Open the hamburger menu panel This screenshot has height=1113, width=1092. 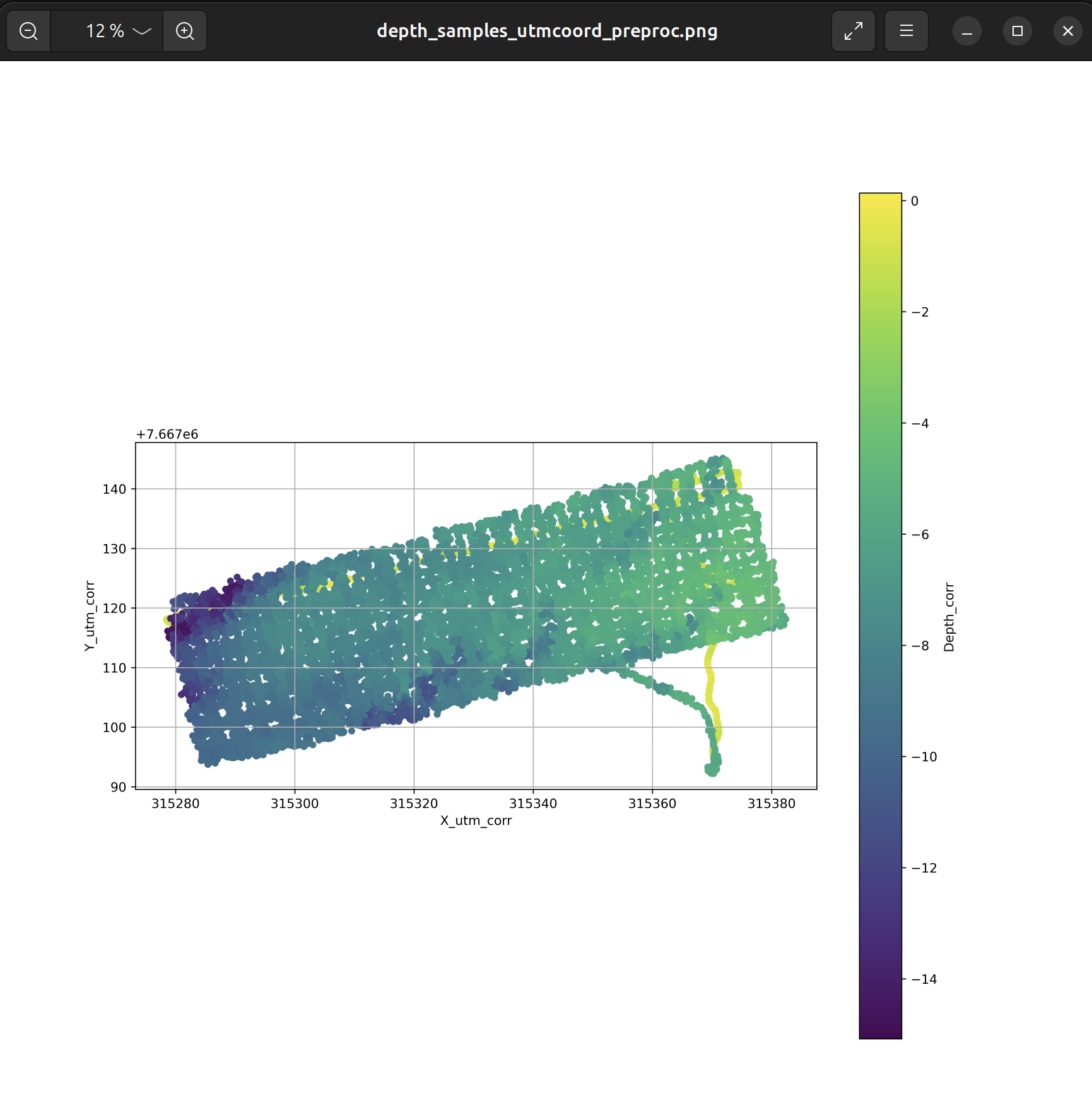tap(907, 30)
